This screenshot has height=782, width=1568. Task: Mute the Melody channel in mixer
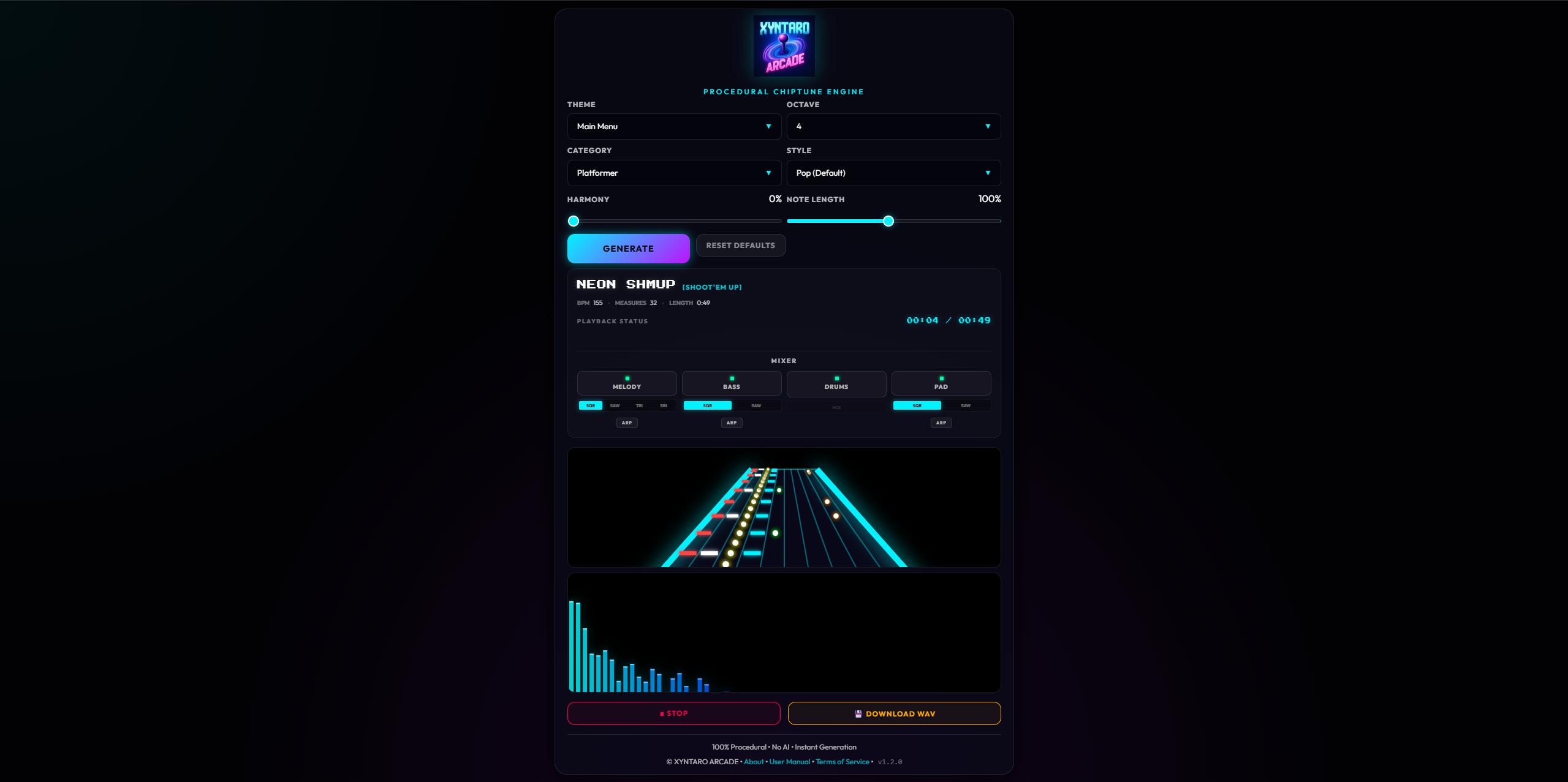click(x=626, y=383)
